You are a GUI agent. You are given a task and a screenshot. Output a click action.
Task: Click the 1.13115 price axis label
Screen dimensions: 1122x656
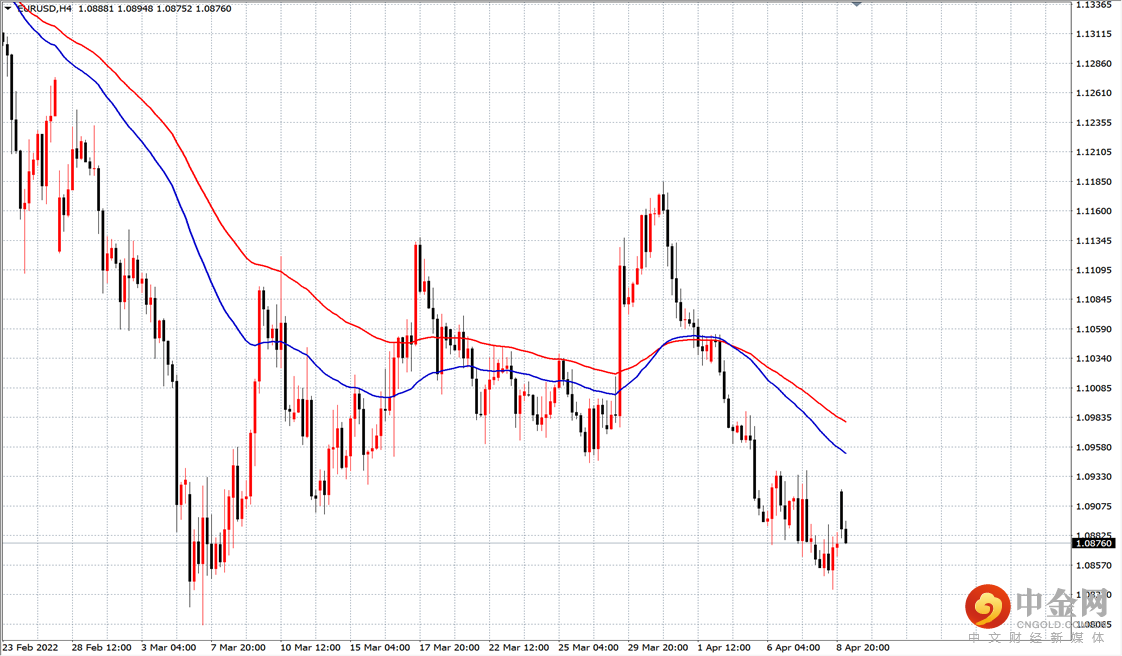coord(1093,34)
